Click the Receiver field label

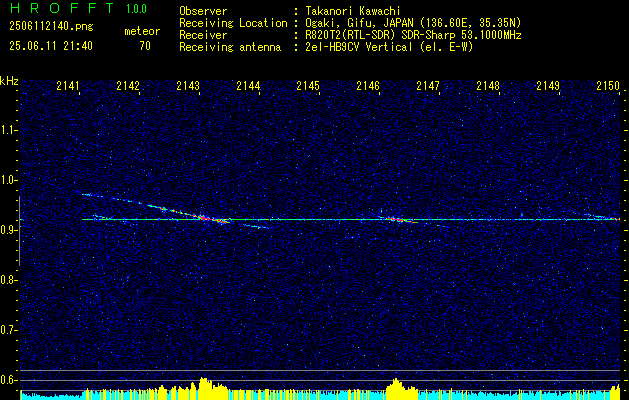tap(203, 35)
